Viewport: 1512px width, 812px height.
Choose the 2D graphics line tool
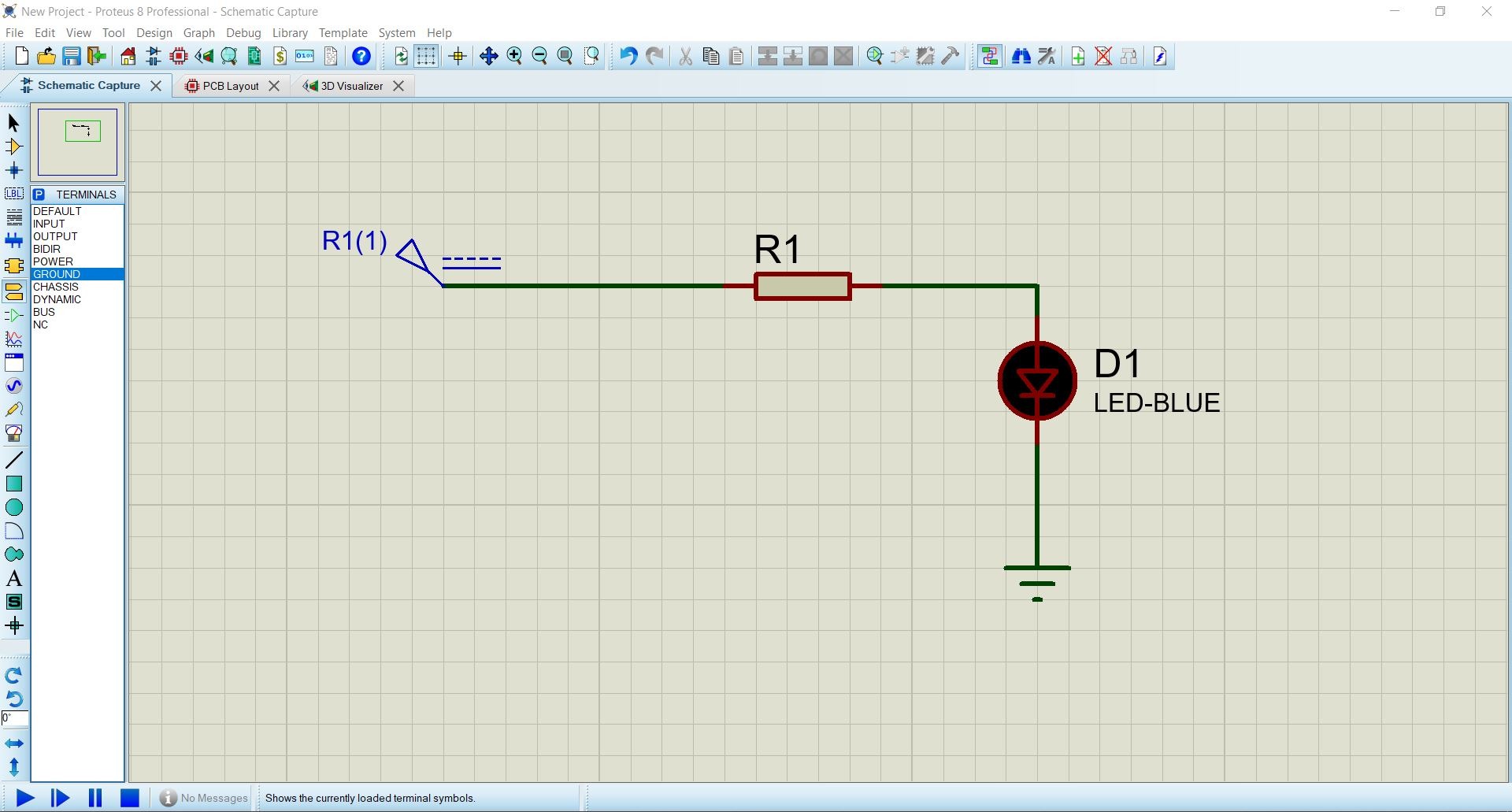[13, 460]
